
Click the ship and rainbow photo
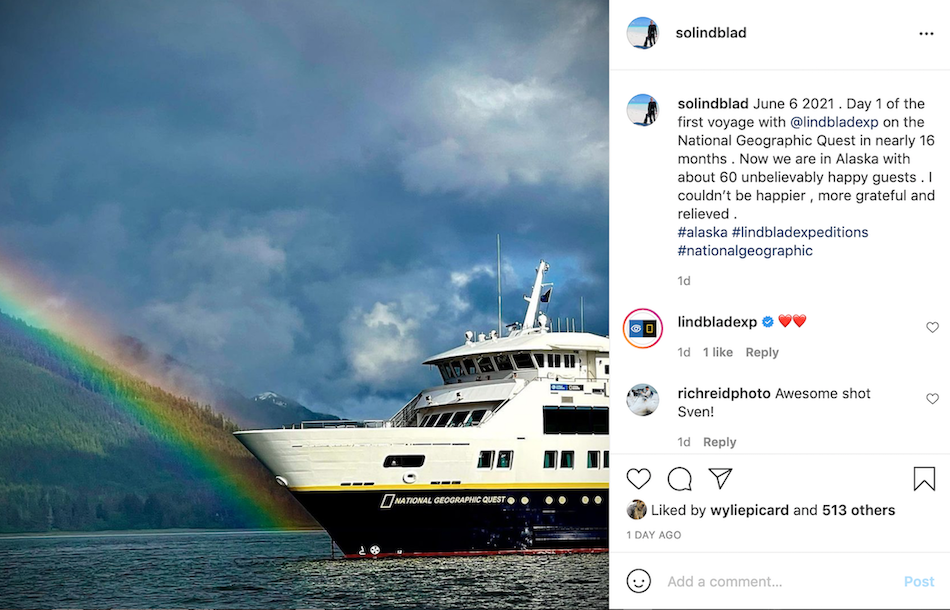(304, 305)
